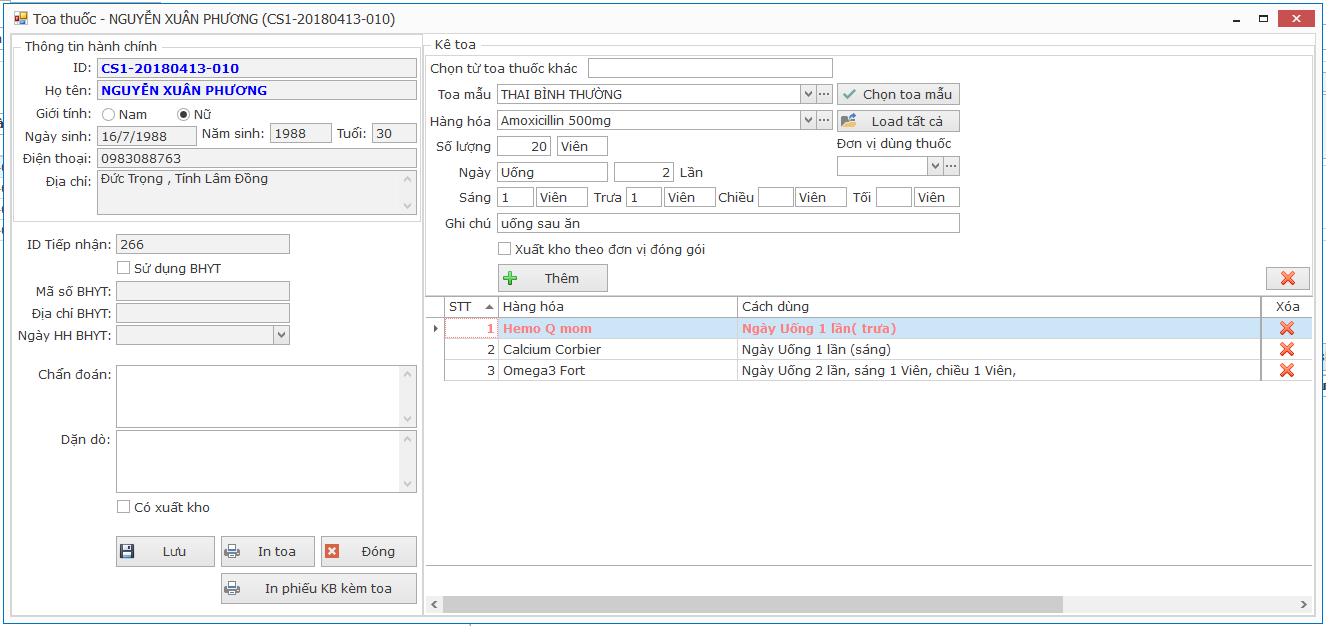Click the ID field CS1-20180413-010

click(257, 68)
